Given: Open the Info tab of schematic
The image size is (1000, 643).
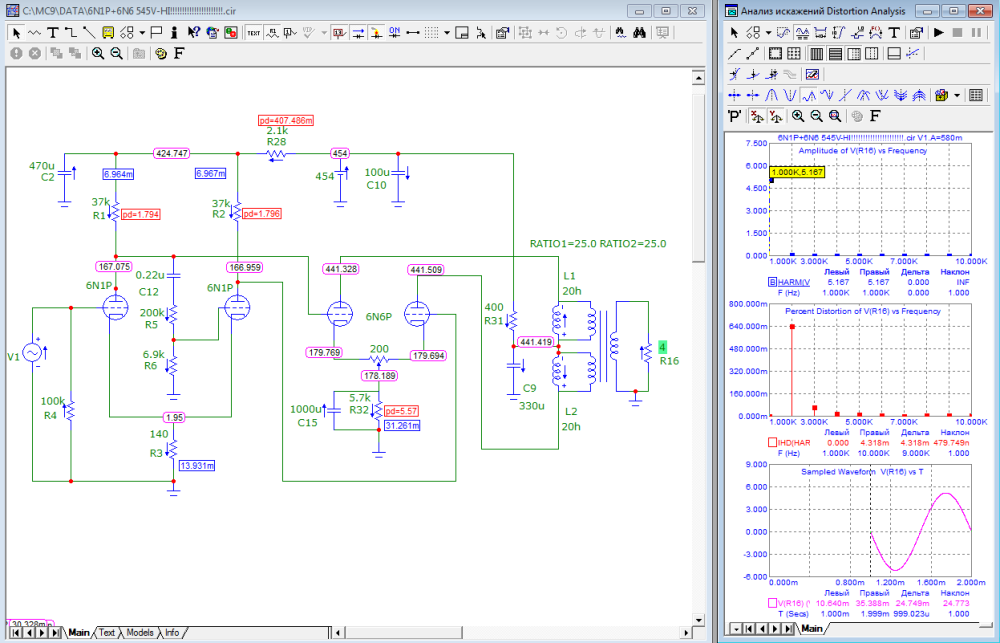Looking at the screenshot, I should tap(173, 633).
